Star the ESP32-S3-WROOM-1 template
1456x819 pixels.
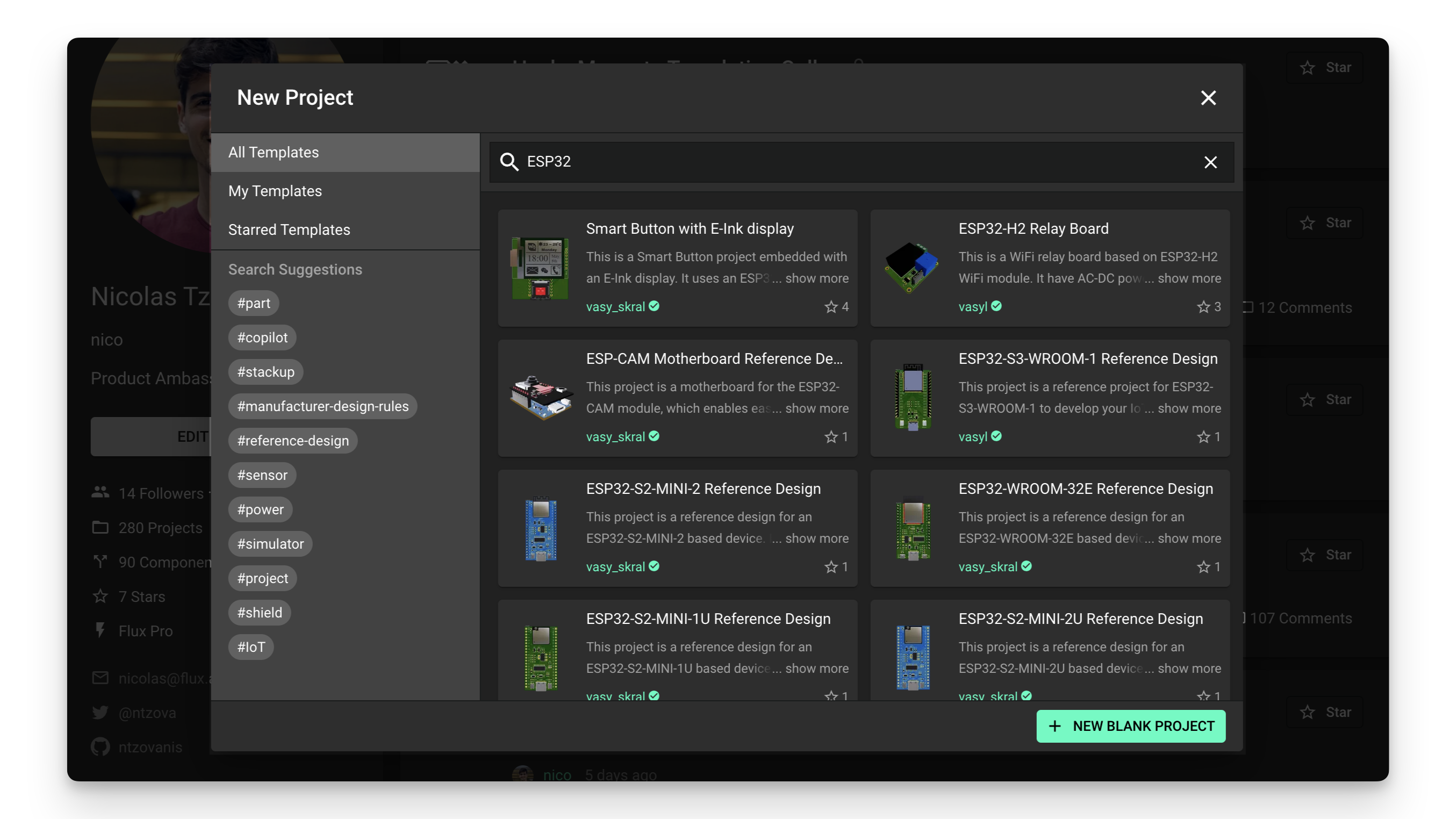point(1203,437)
